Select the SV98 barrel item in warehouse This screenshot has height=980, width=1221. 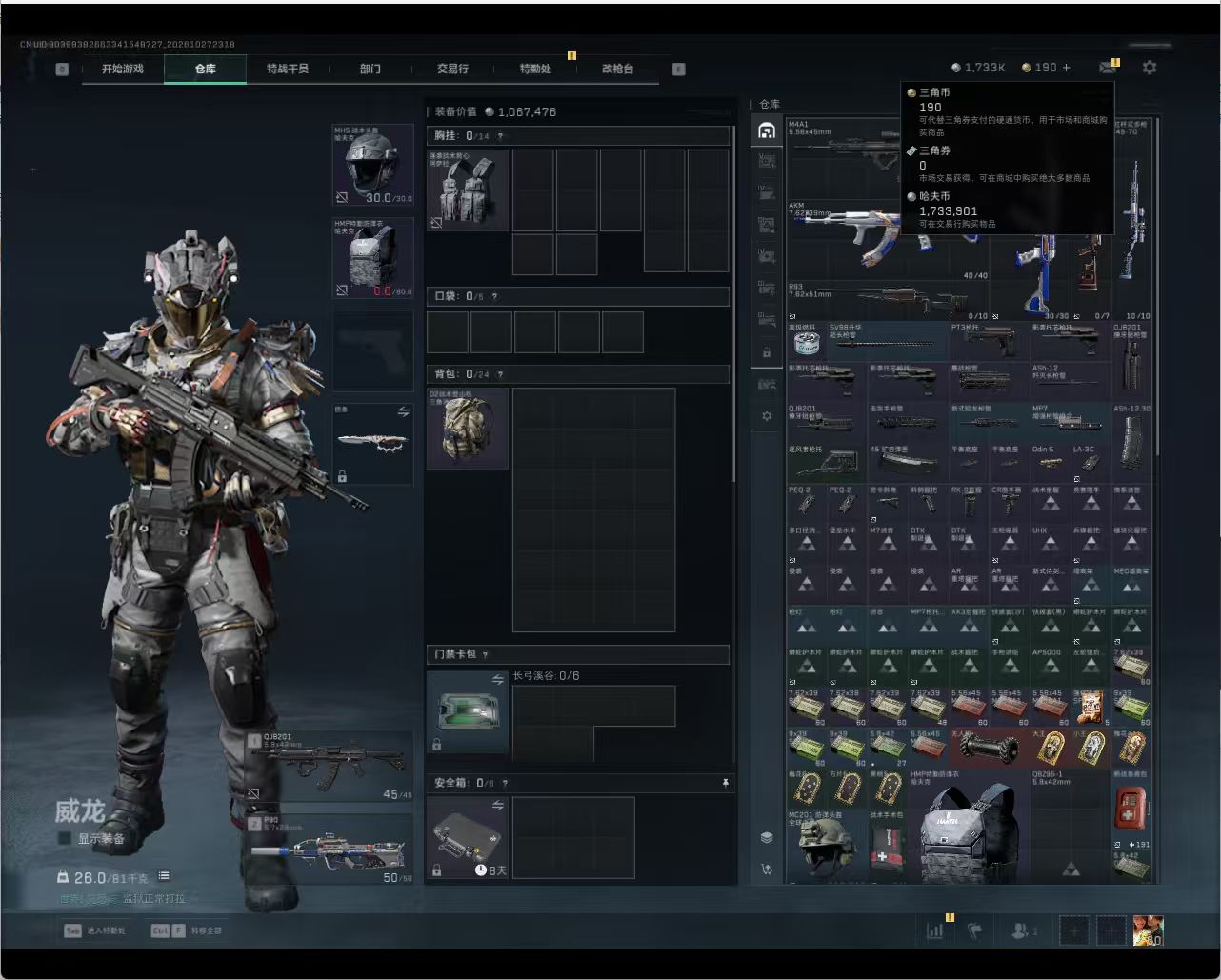[x=888, y=341]
